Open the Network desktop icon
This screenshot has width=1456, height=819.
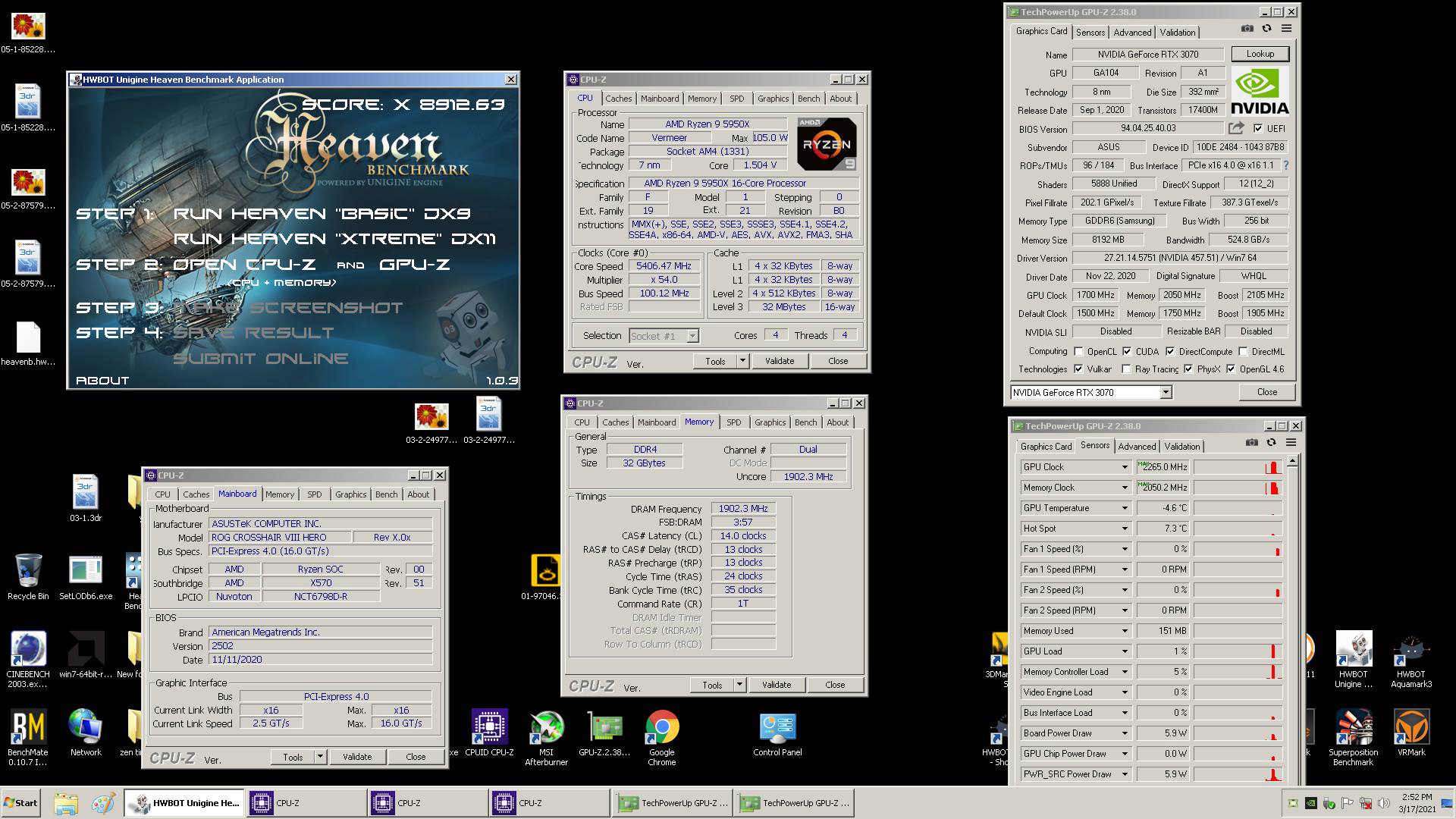click(86, 733)
